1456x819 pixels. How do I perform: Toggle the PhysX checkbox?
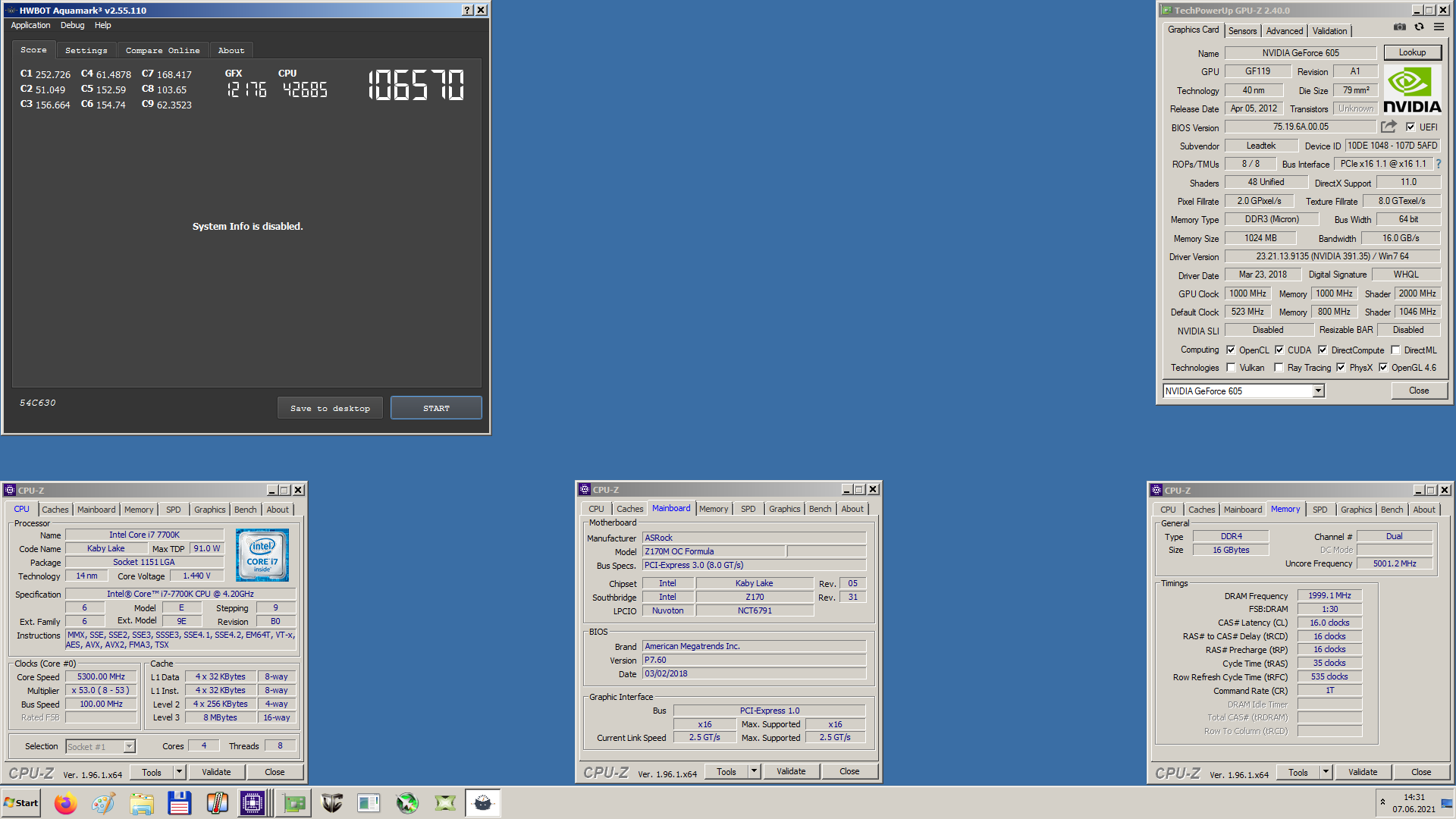(x=1341, y=367)
